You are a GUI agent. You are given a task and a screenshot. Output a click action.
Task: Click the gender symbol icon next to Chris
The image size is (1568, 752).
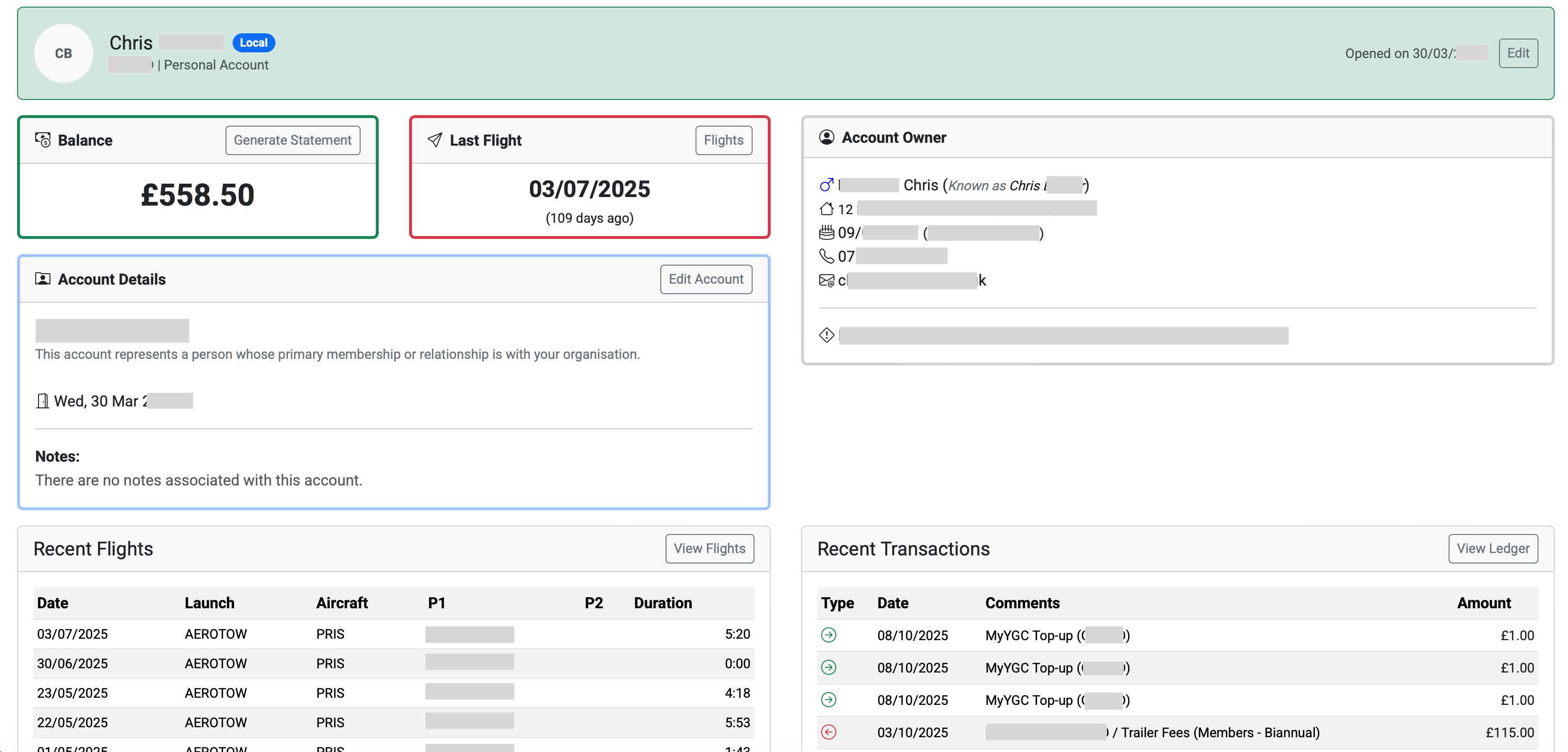(x=827, y=185)
